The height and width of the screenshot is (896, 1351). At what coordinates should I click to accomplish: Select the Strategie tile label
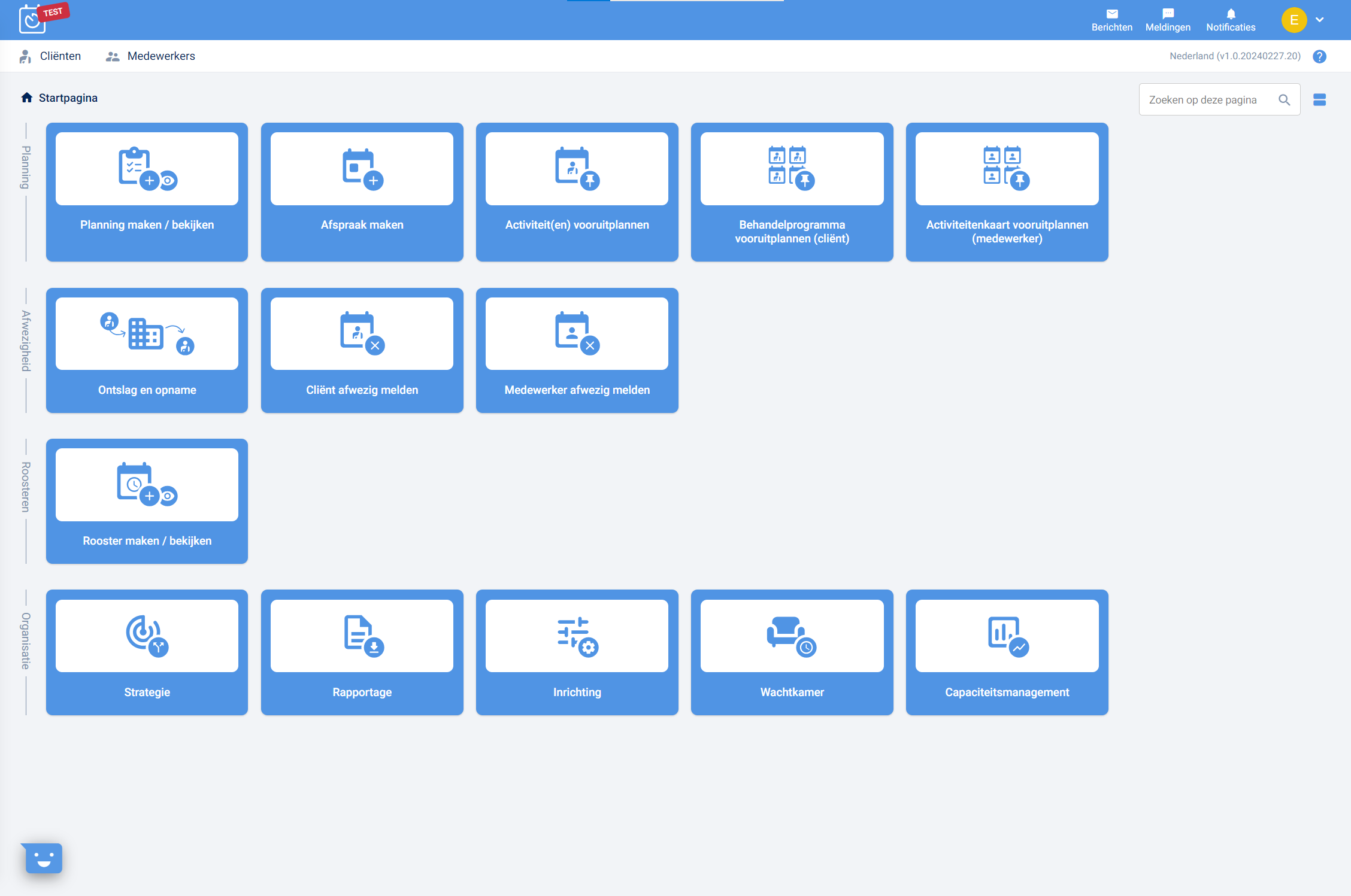[147, 692]
